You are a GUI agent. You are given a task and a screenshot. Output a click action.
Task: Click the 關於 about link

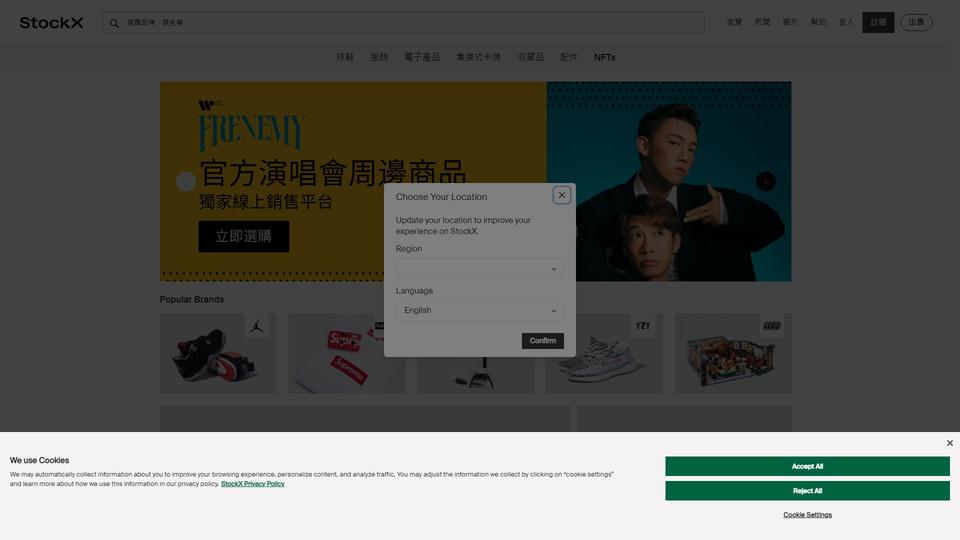(x=790, y=22)
